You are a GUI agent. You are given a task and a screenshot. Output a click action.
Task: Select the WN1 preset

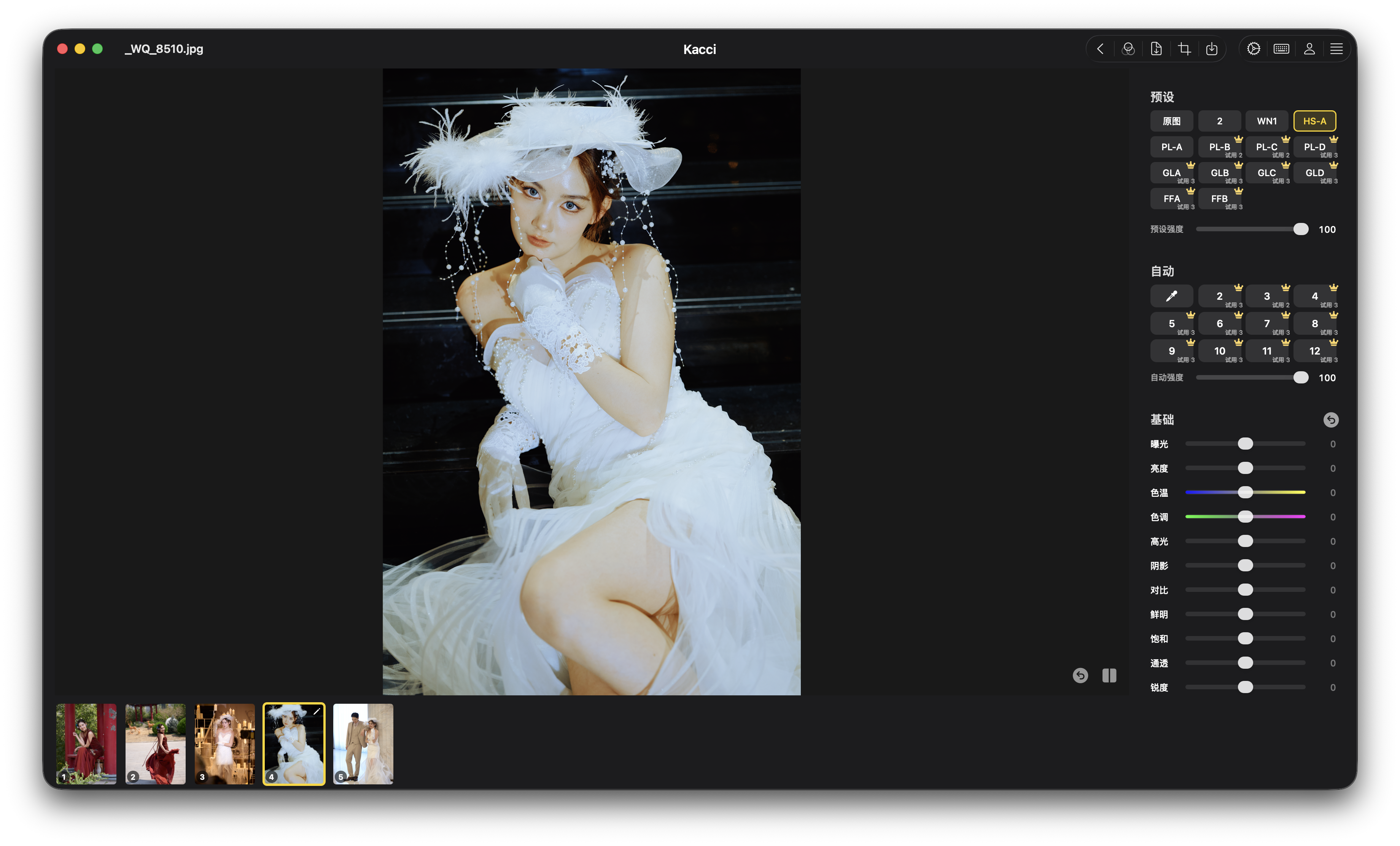click(x=1266, y=121)
